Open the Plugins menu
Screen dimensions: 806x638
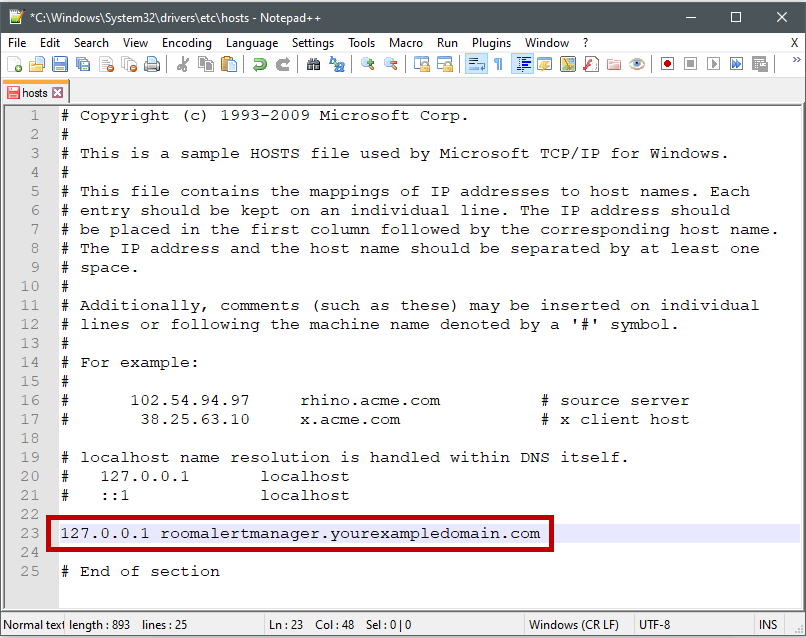491,43
